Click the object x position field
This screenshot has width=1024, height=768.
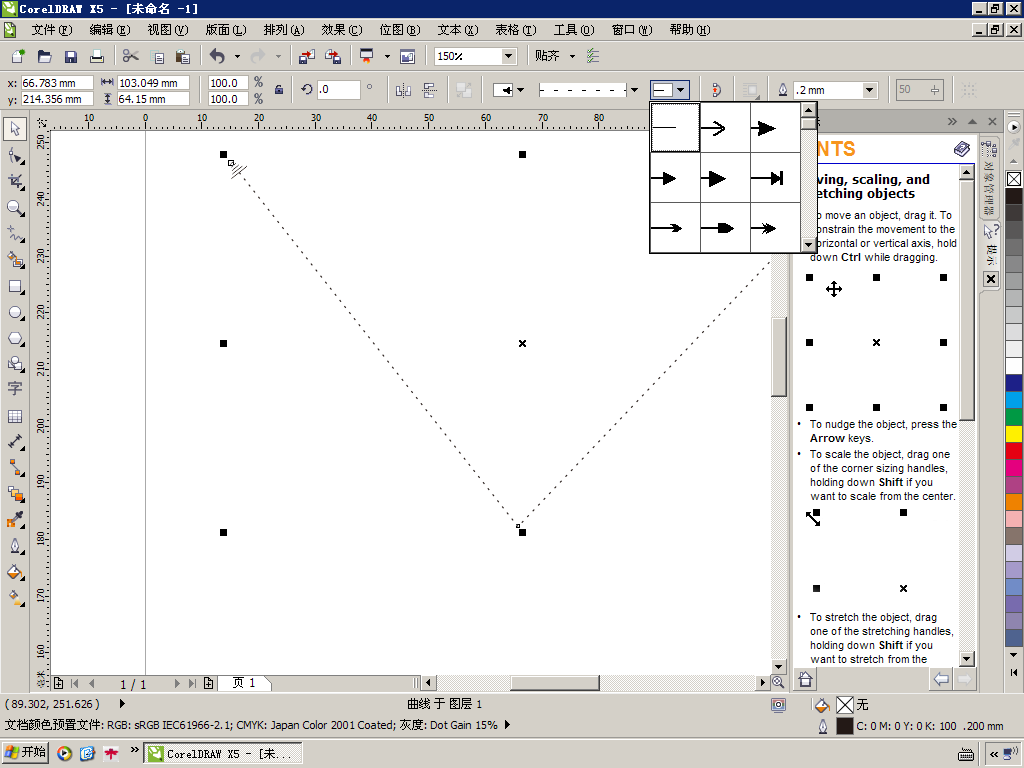(57, 83)
